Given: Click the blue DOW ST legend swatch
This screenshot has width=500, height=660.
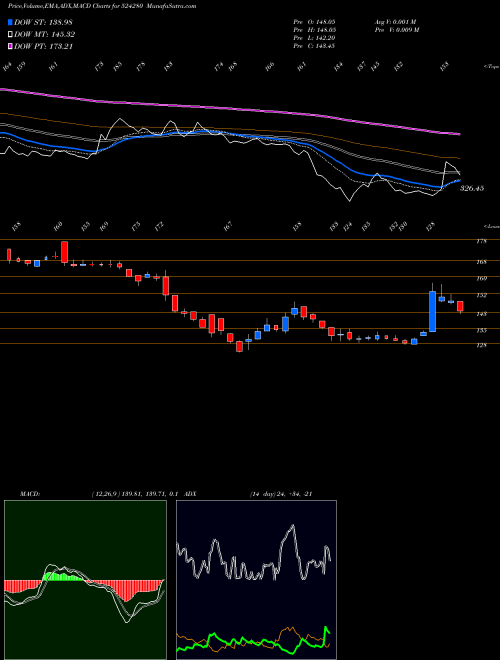Looking at the screenshot, I should tap(10, 22).
